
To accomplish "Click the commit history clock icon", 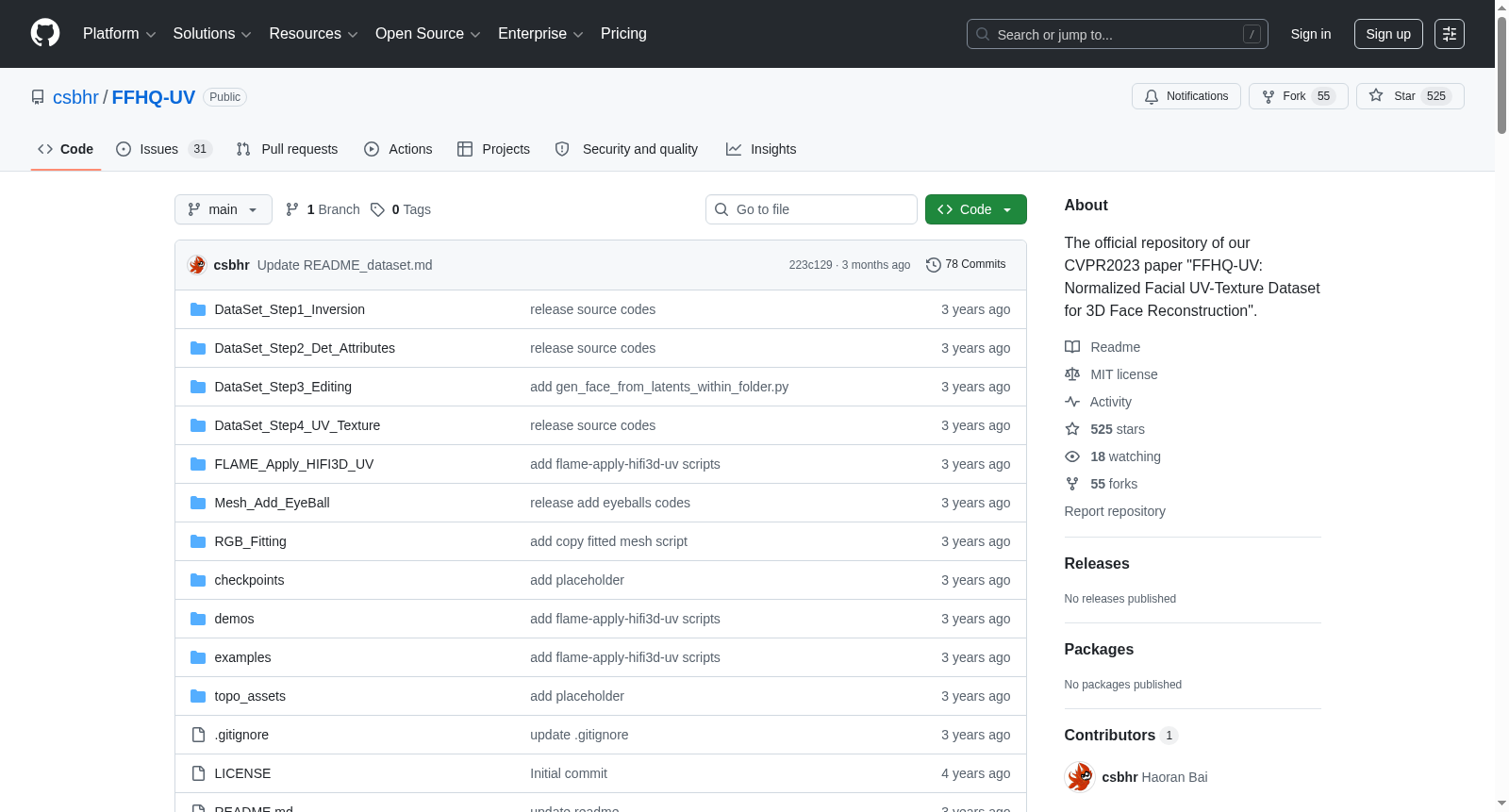I will pos(934,265).
